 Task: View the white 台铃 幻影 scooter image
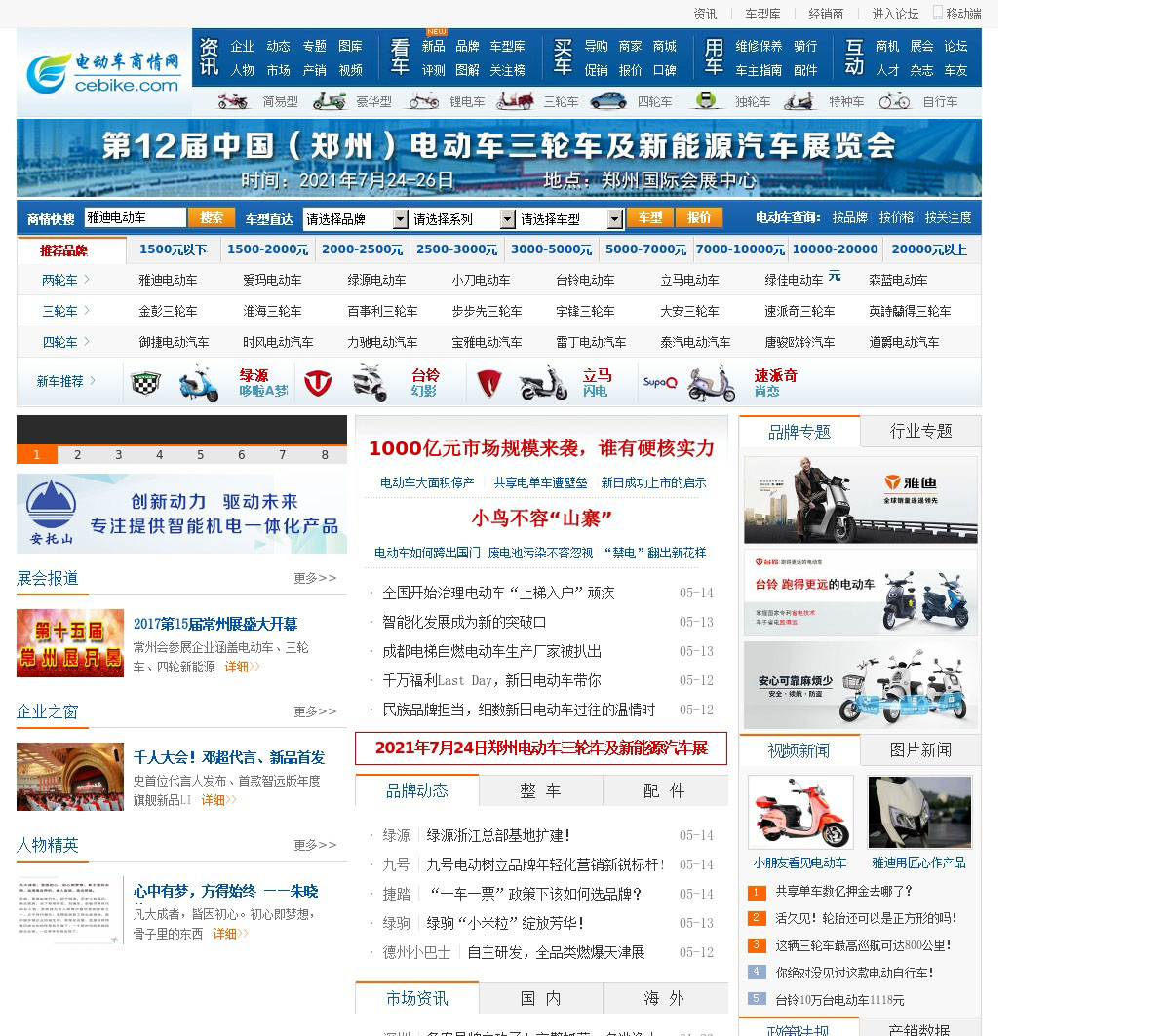coord(370,382)
